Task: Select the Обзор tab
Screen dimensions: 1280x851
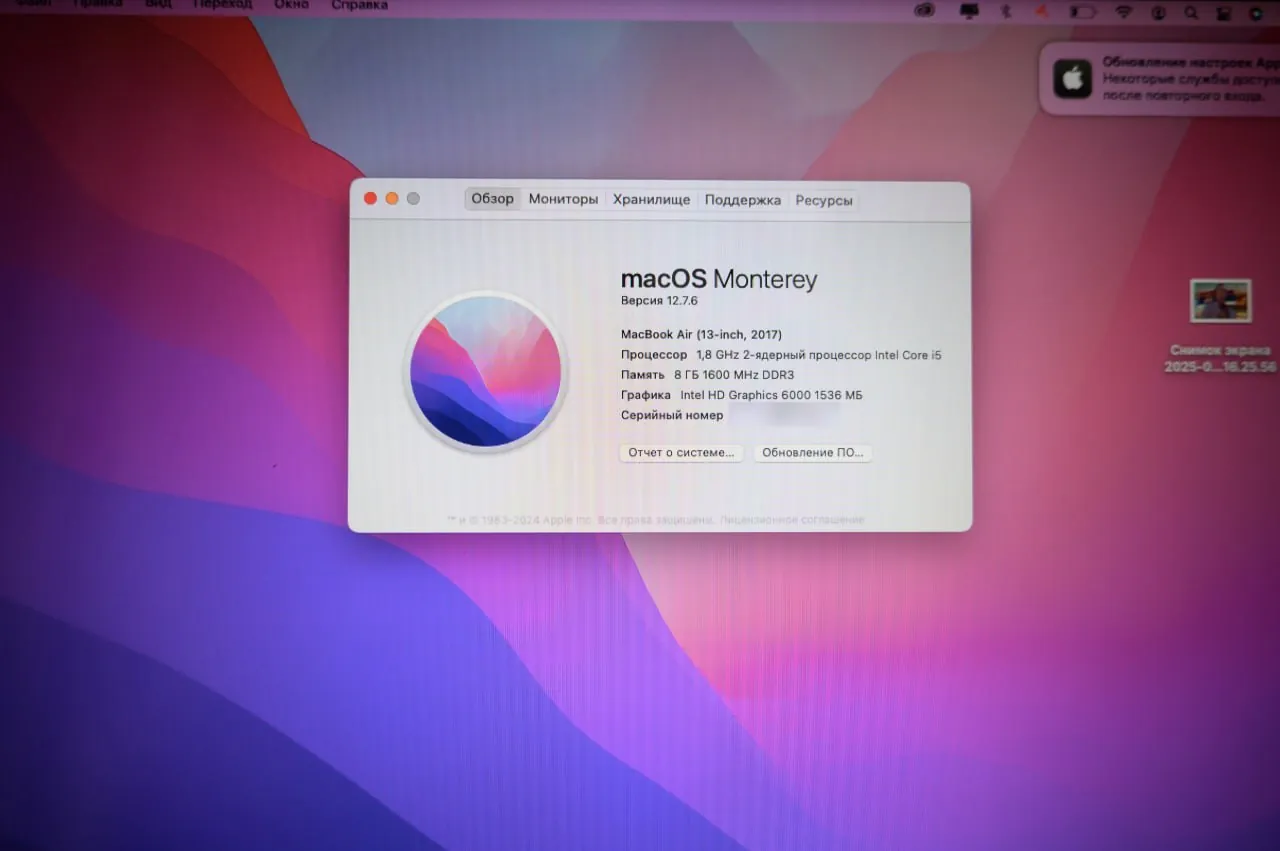Action: point(493,199)
